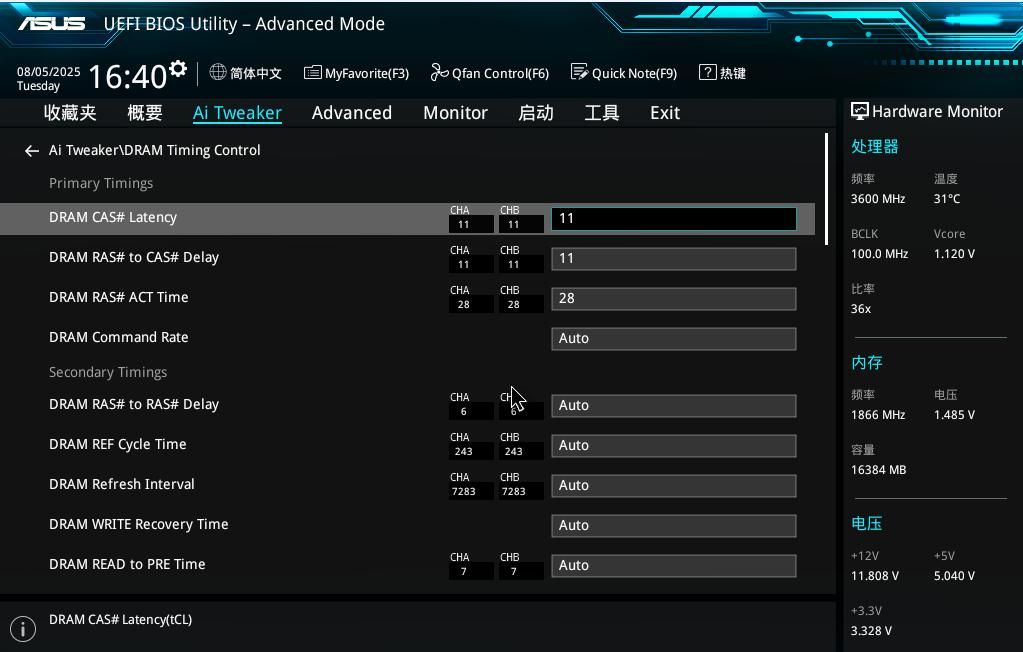Screen dimensions: 1023x652
Task: Select the Exit menu tab
Action: click(x=664, y=113)
